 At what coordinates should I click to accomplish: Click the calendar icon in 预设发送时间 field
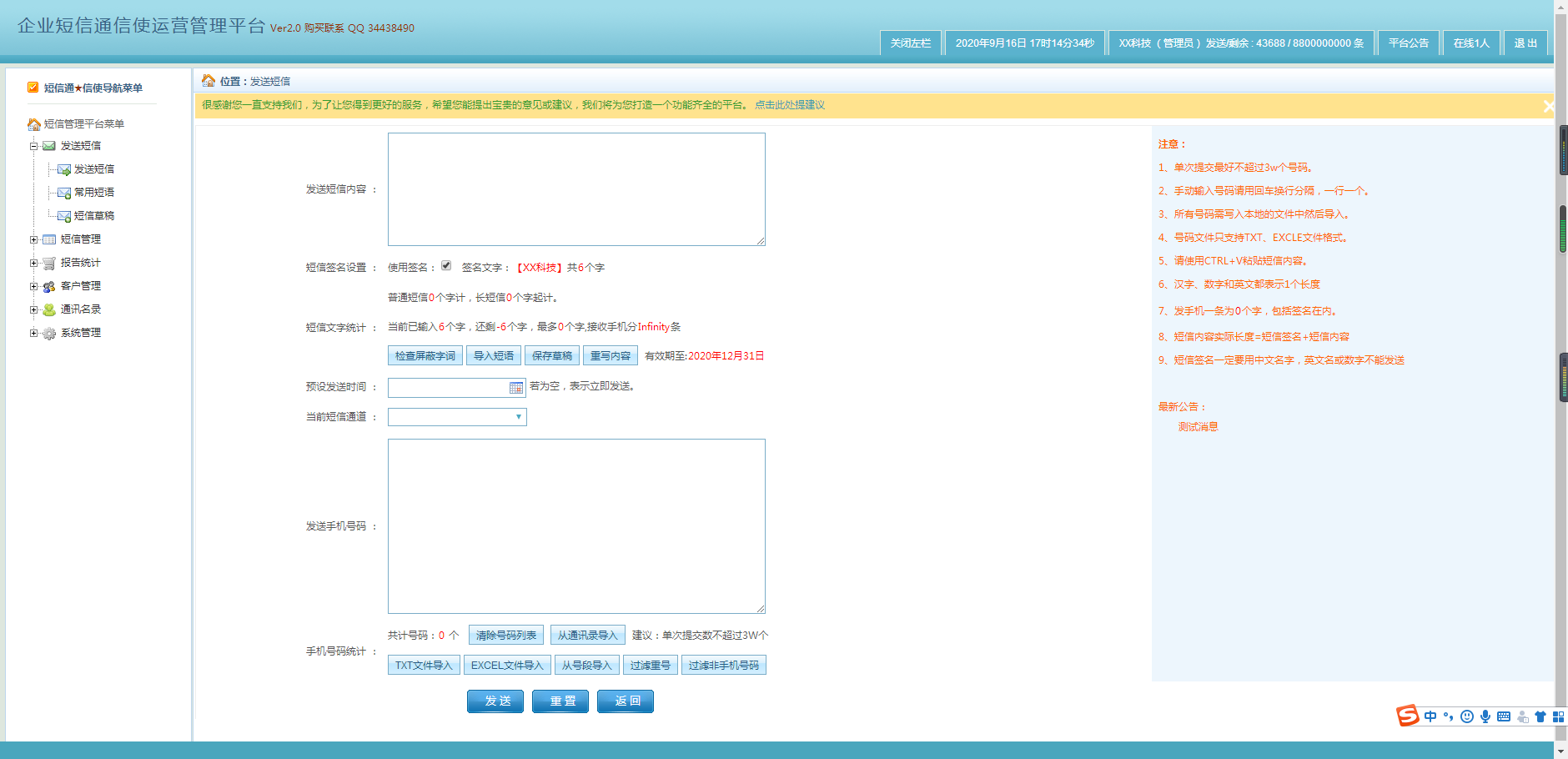click(516, 388)
